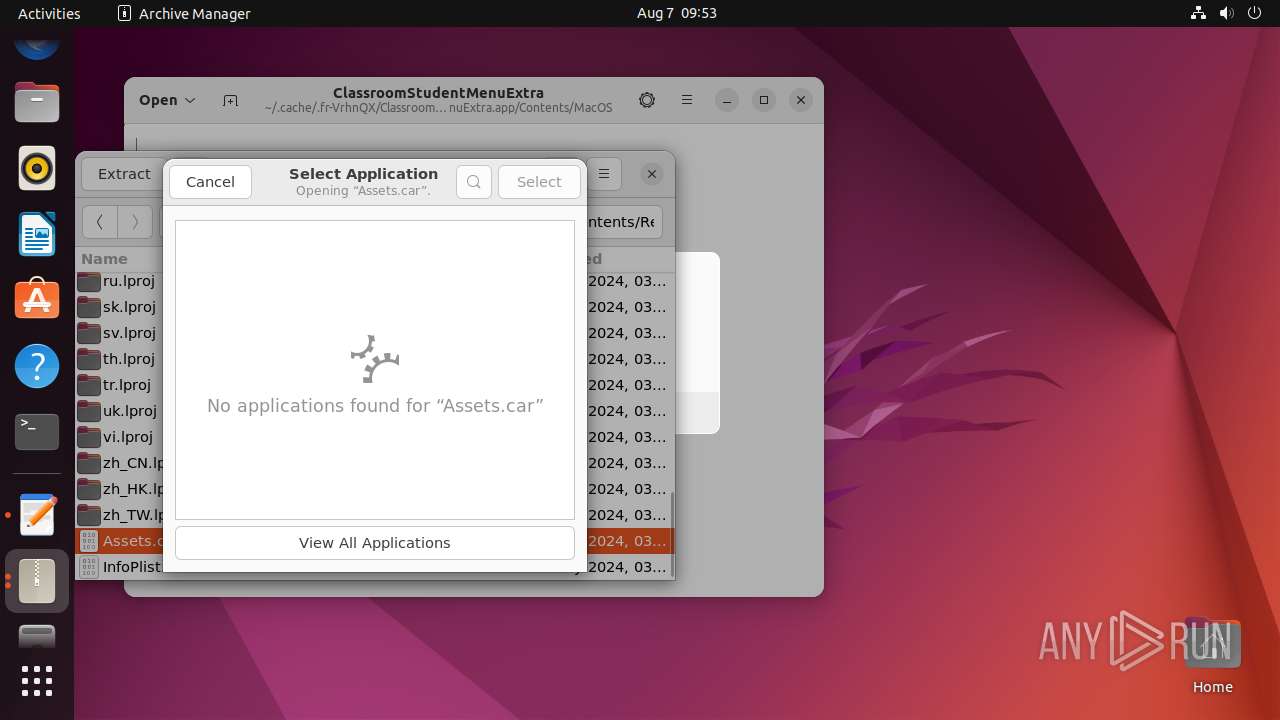
Task: Click the zh_CN.lproj folder icon
Action: pyautogui.click(x=89, y=463)
